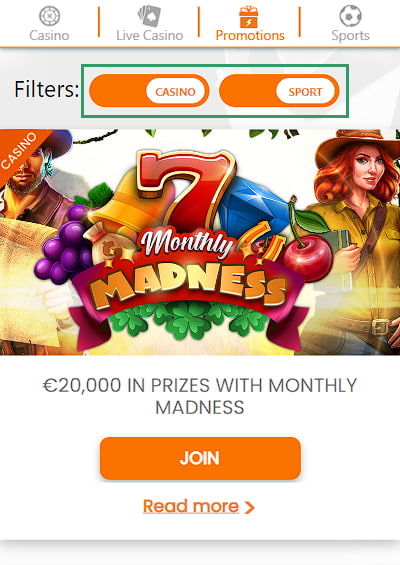The height and width of the screenshot is (565, 400).
Task: Toggle the CASINO filter switch
Action: (149, 91)
